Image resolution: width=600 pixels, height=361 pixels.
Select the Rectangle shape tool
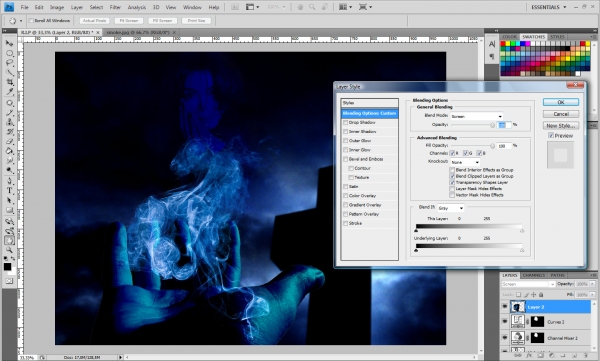tap(10, 210)
